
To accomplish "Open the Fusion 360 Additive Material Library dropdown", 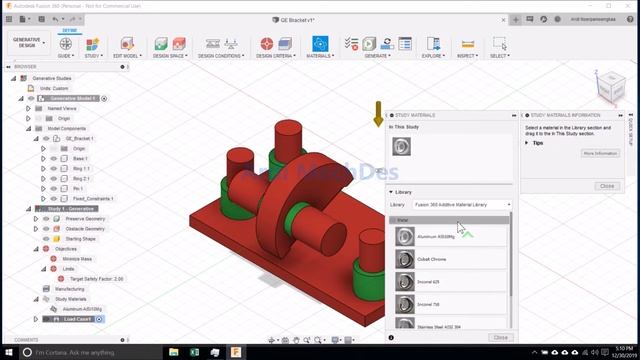I will [x=462, y=204].
